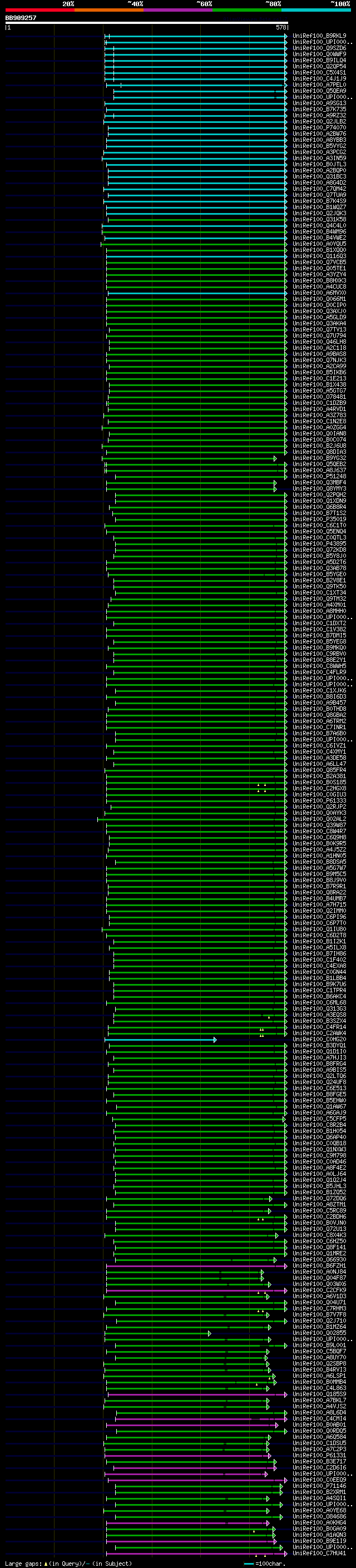This screenshot has width=356, height=1568.
Task: Select hit label UniRef100_B7IH86
Action: [x=319, y=953]
